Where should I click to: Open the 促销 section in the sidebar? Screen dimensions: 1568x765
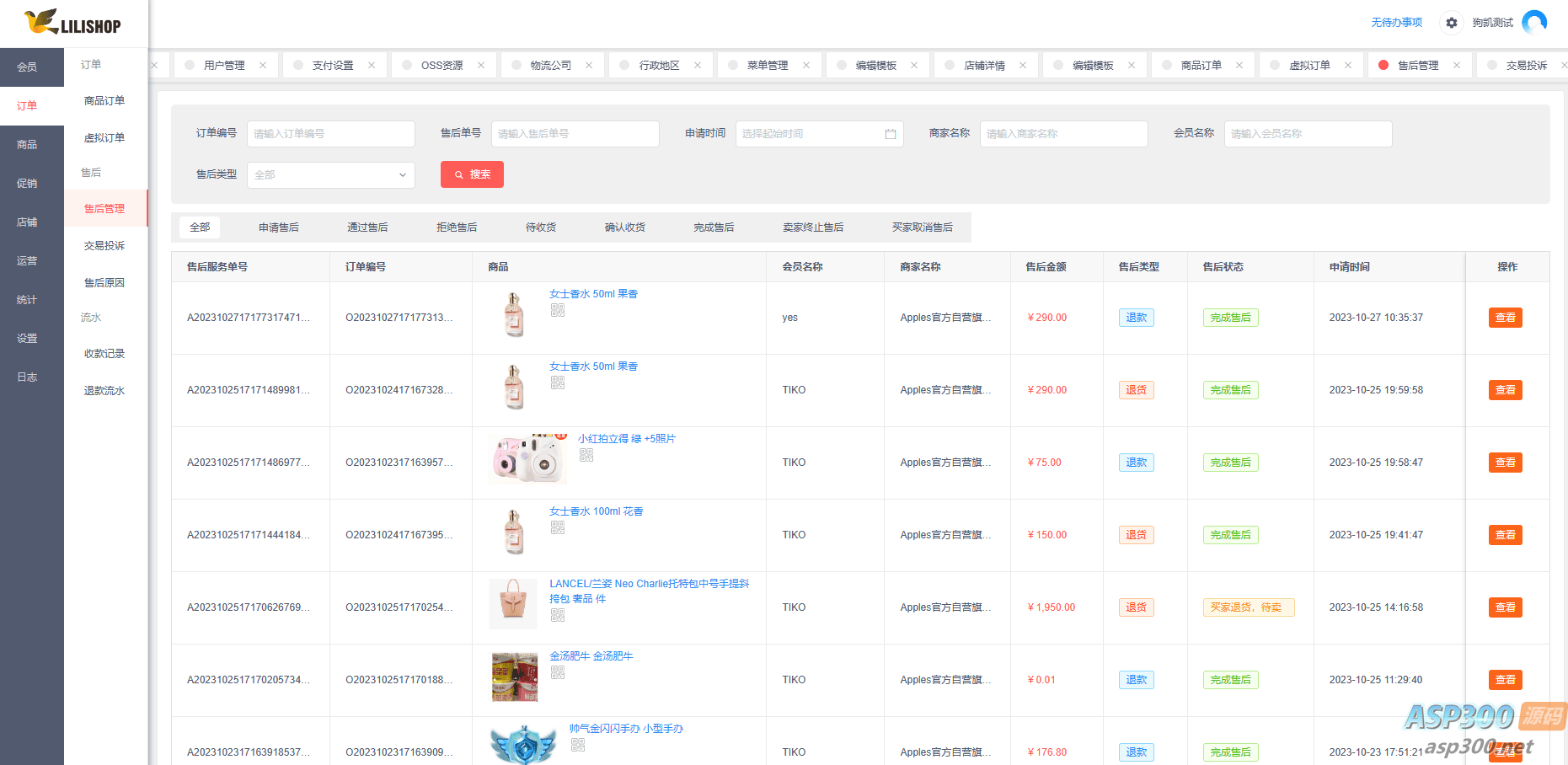click(32, 184)
